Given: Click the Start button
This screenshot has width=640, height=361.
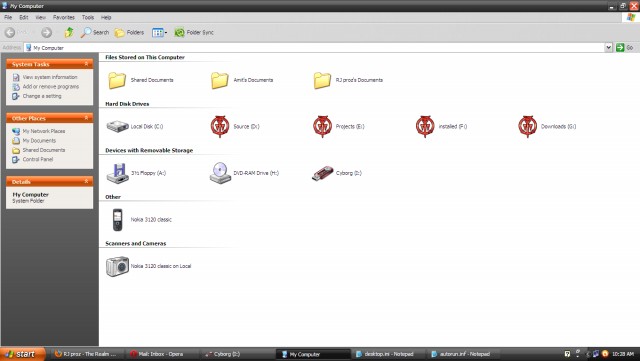Looking at the screenshot, I should pyautogui.click(x=22, y=354).
